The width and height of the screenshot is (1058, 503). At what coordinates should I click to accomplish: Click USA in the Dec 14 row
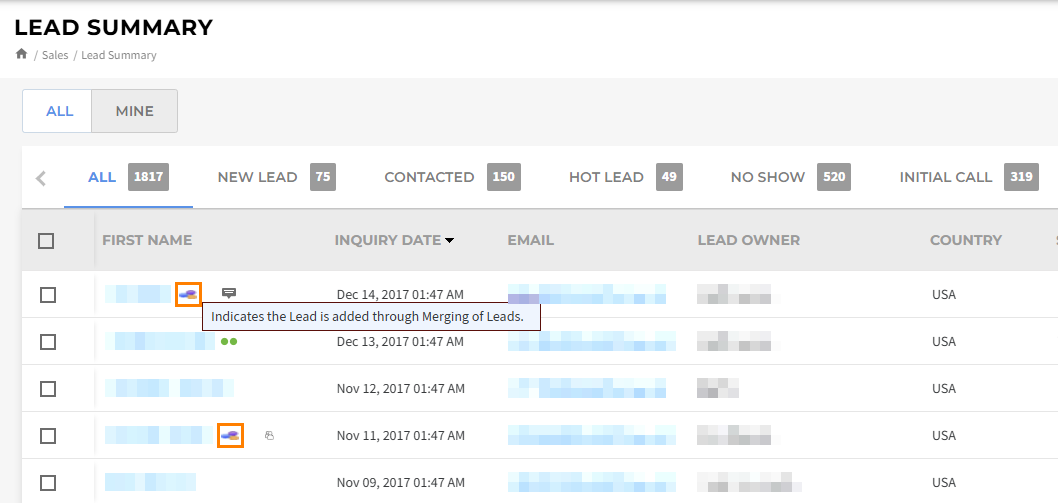click(x=944, y=295)
